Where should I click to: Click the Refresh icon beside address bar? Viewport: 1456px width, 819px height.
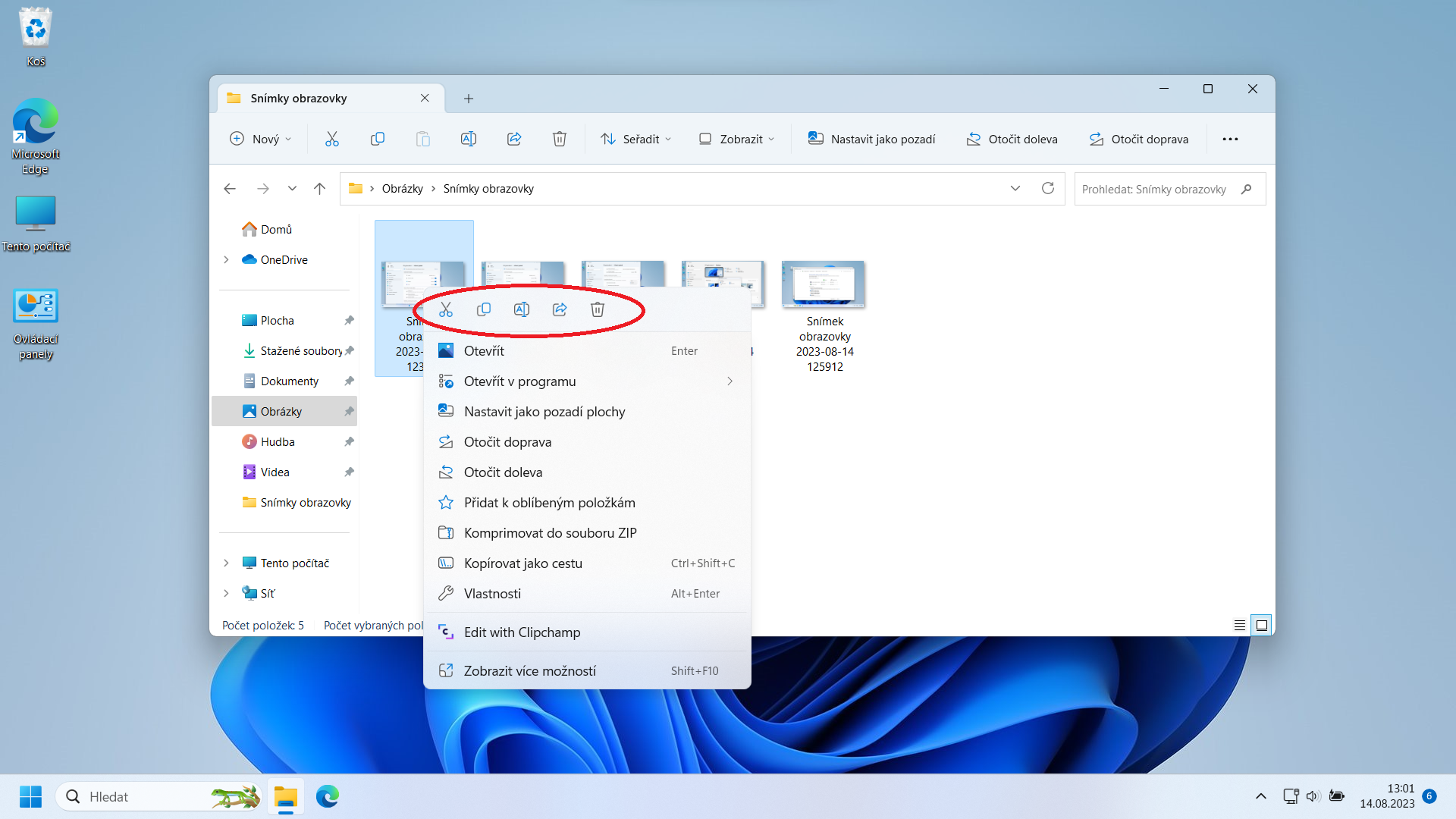pyautogui.click(x=1048, y=189)
